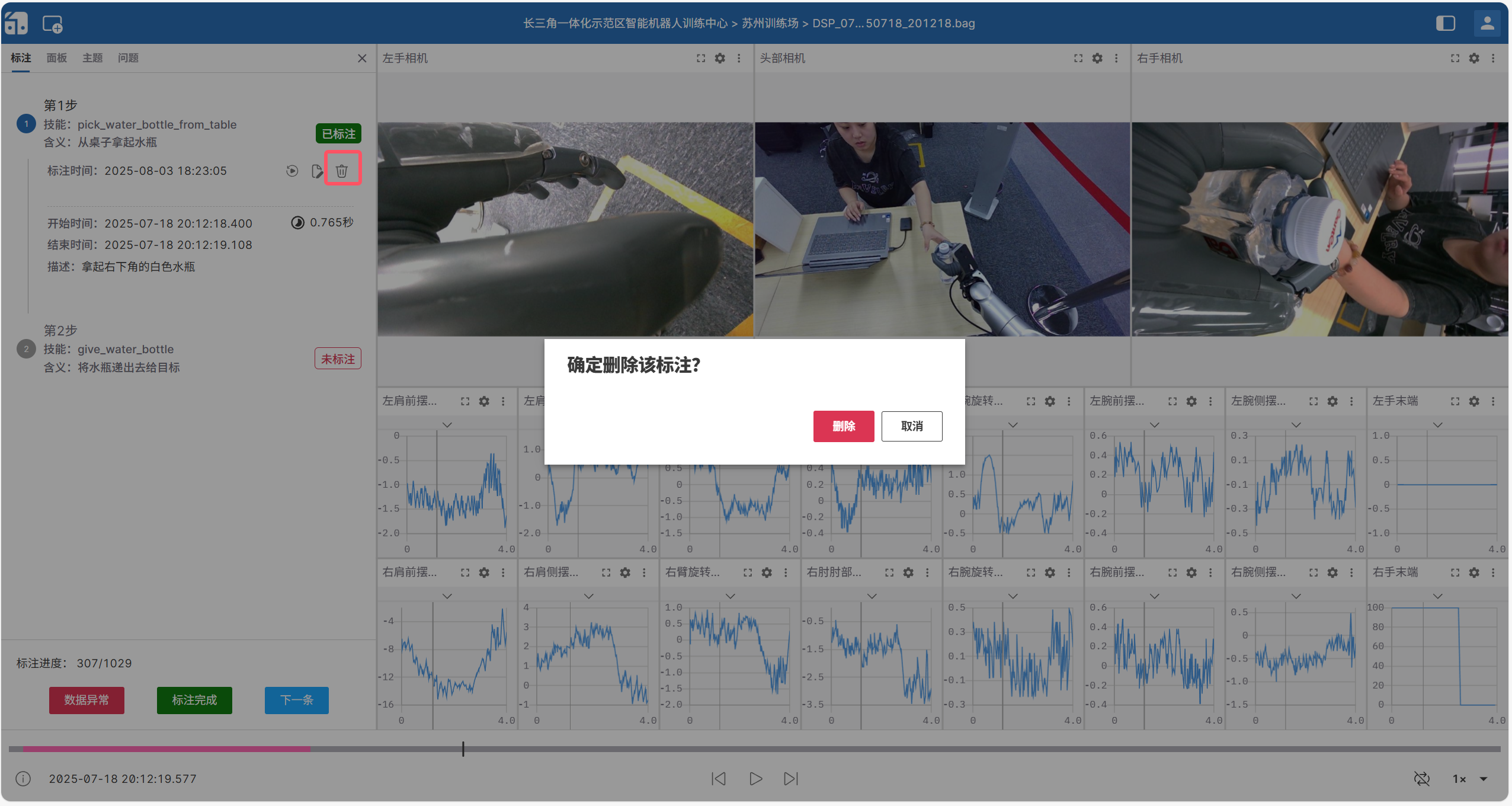
Task: Expand the 右肩前摆 chart chevron
Action: point(447,596)
